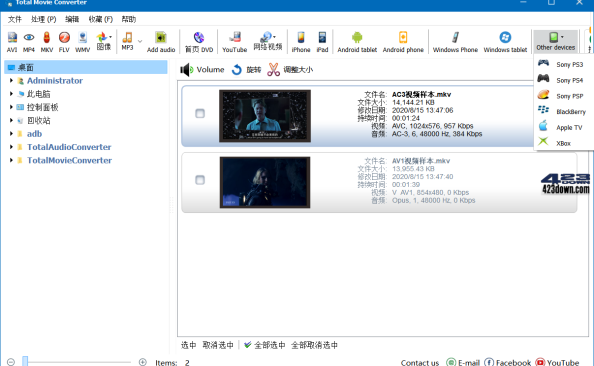This screenshot has width=594, height=366.
Task: Click the Volume speaker tool
Action: coord(202,70)
